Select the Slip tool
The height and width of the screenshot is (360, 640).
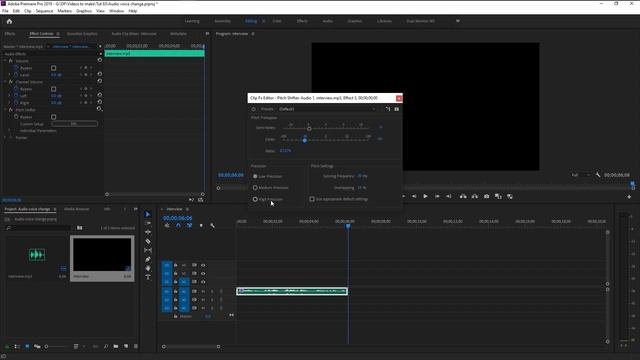[148, 250]
